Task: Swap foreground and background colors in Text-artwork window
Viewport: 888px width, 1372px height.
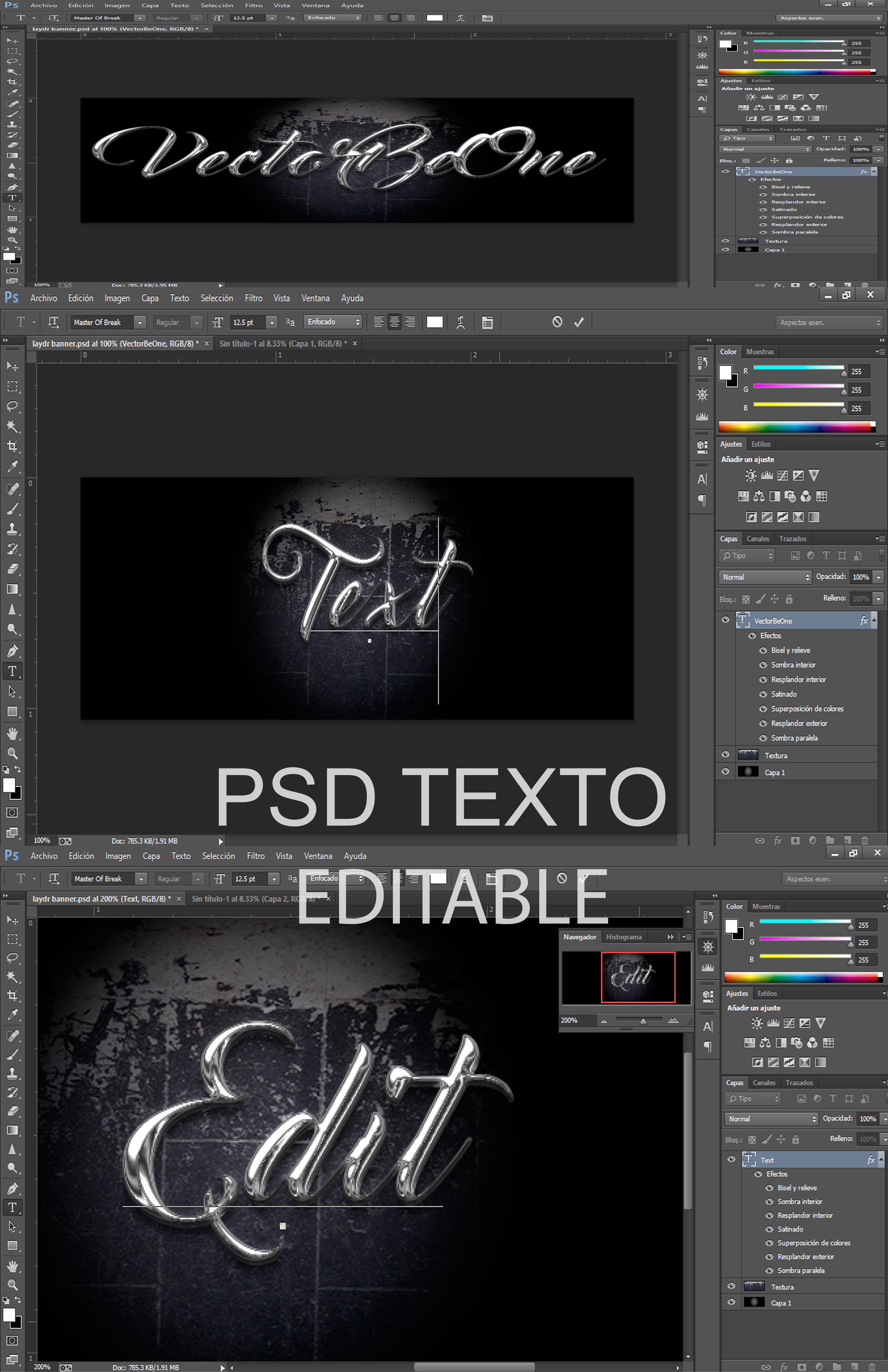Action: pos(17,769)
